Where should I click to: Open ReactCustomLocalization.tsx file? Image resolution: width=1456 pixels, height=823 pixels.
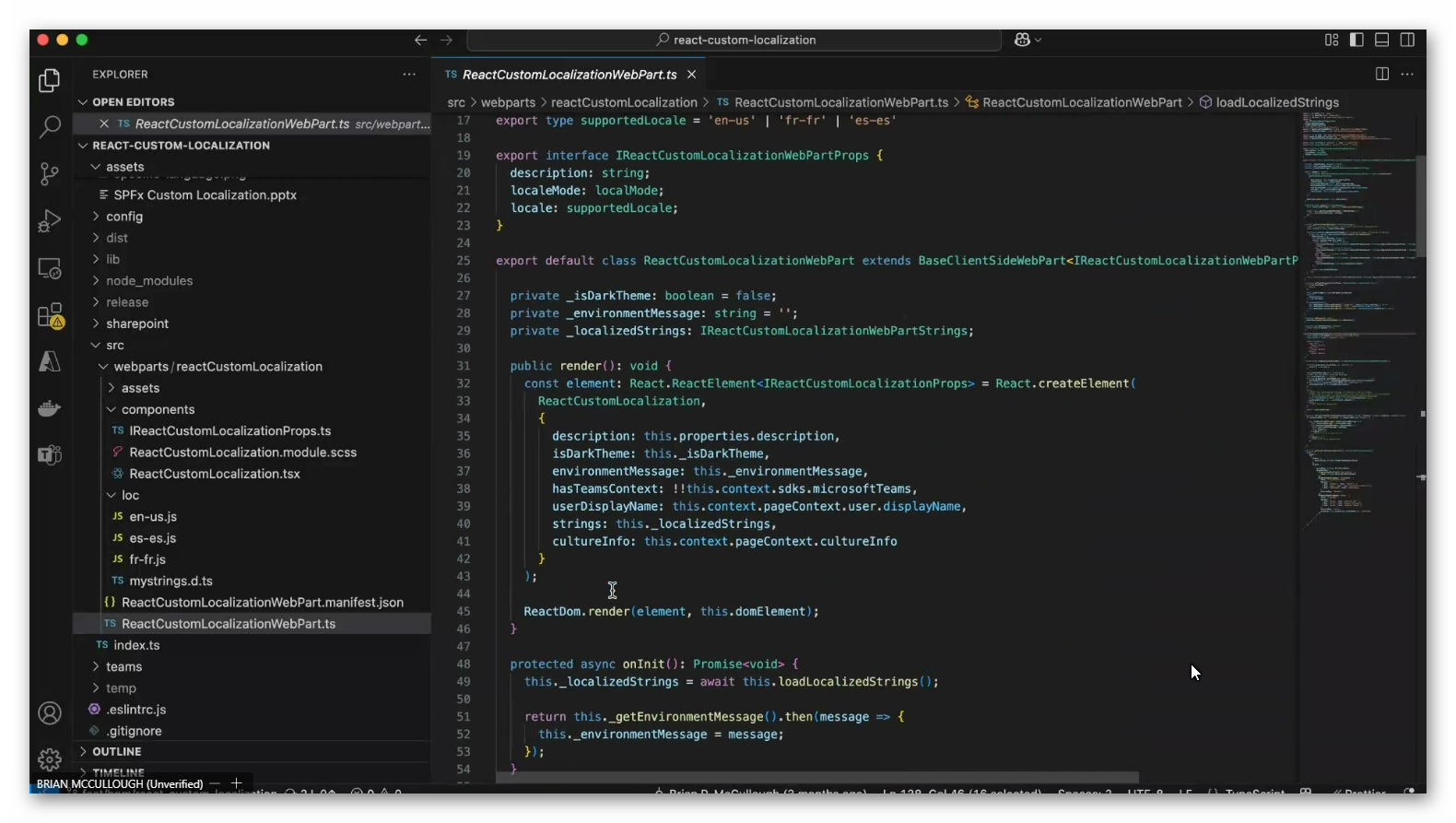point(252,474)
